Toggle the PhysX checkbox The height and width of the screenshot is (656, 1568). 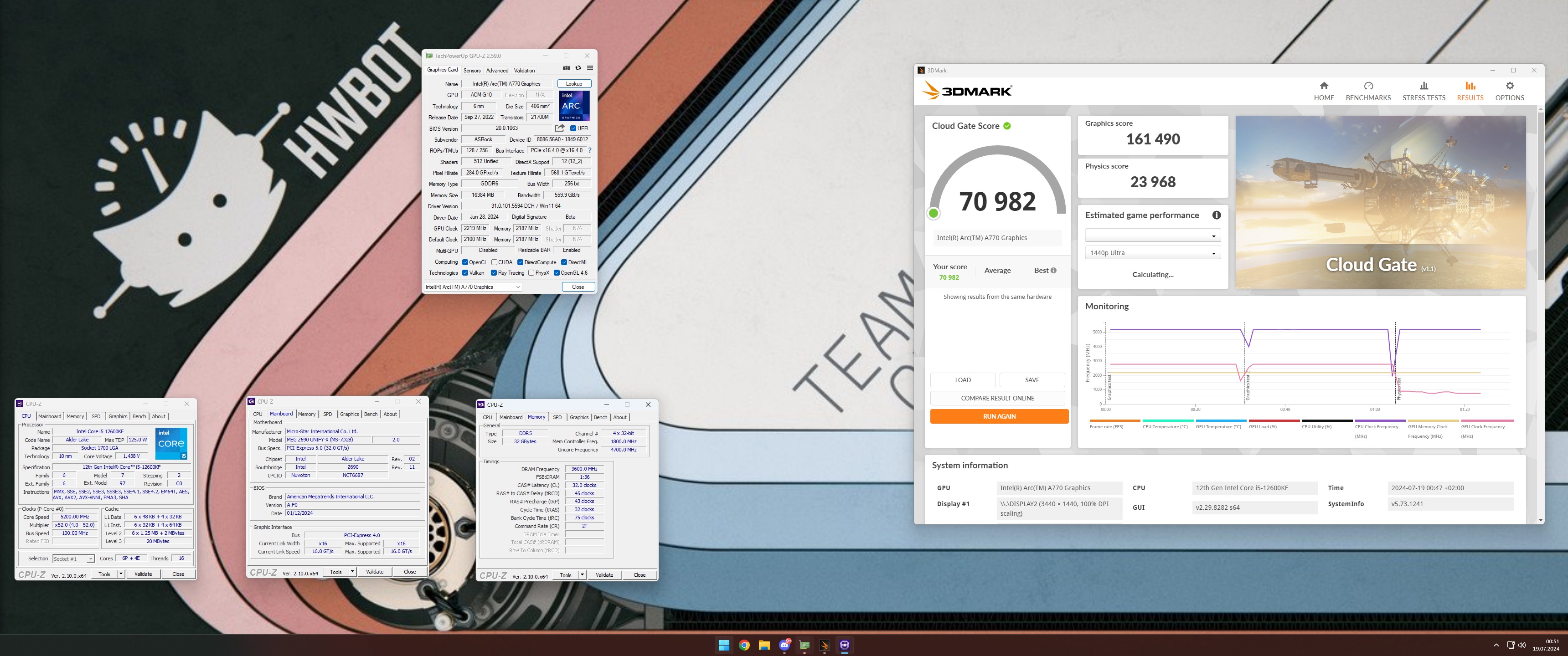[x=531, y=272]
